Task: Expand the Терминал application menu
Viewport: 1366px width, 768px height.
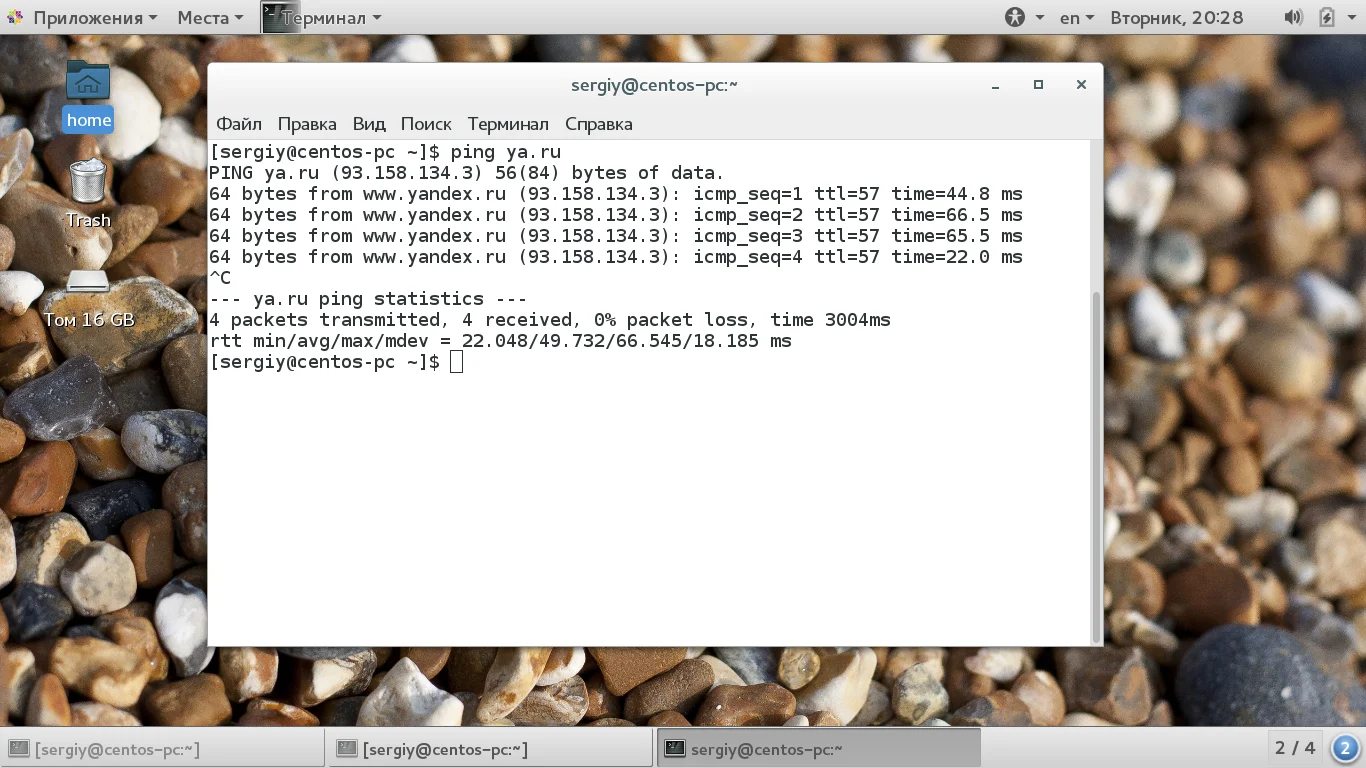Action: 331,18
